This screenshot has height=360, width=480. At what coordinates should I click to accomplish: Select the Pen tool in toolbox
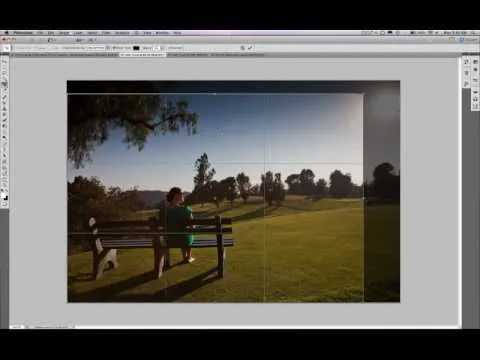[4, 144]
